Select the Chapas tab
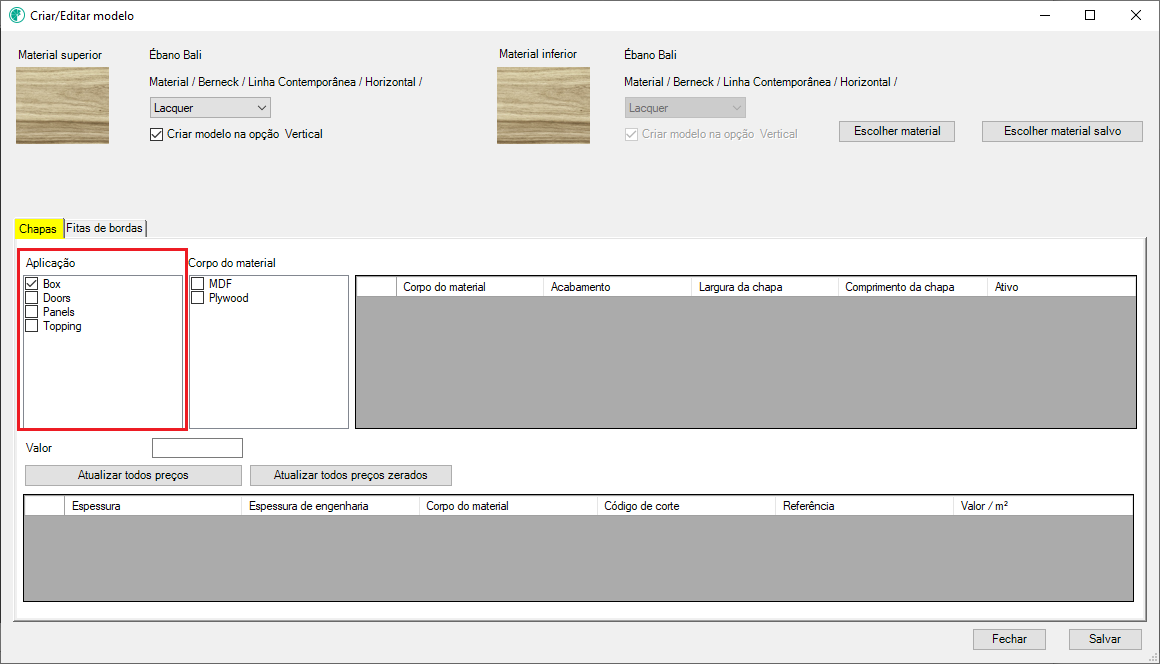The height and width of the screenshot is (664, 1160). tap(38, 229)
